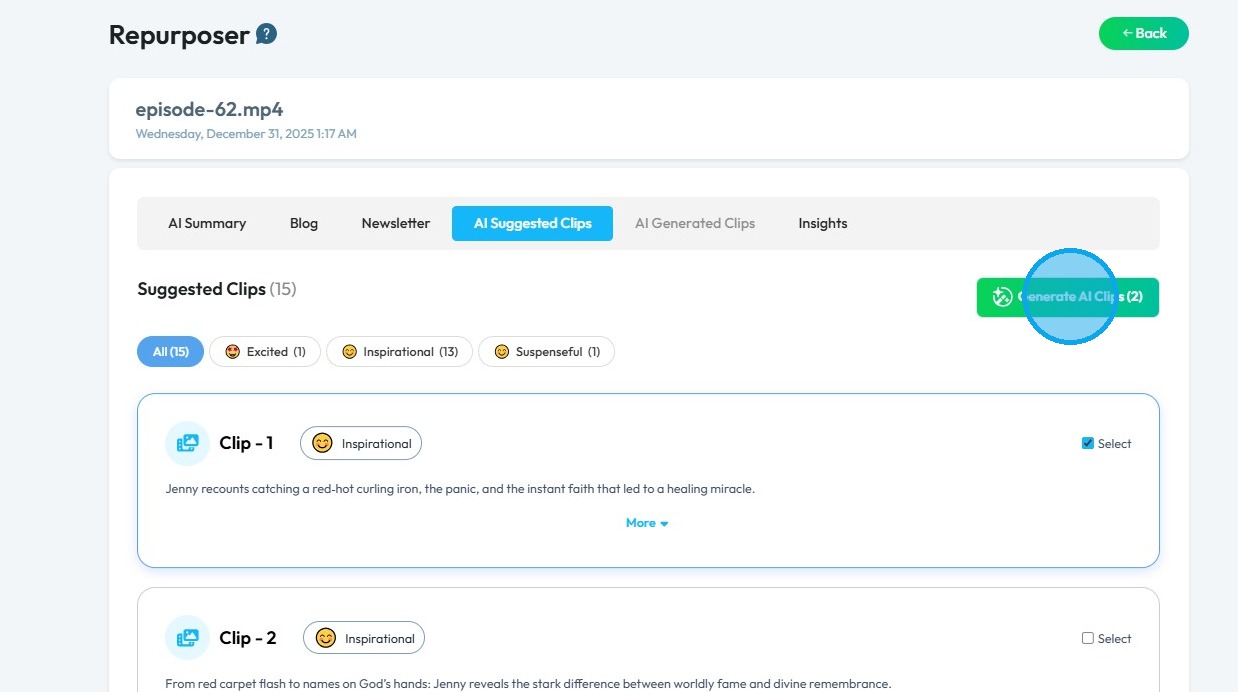
Task: Click the help icon beside Repurposer
Action: click(x=266, y=35)
